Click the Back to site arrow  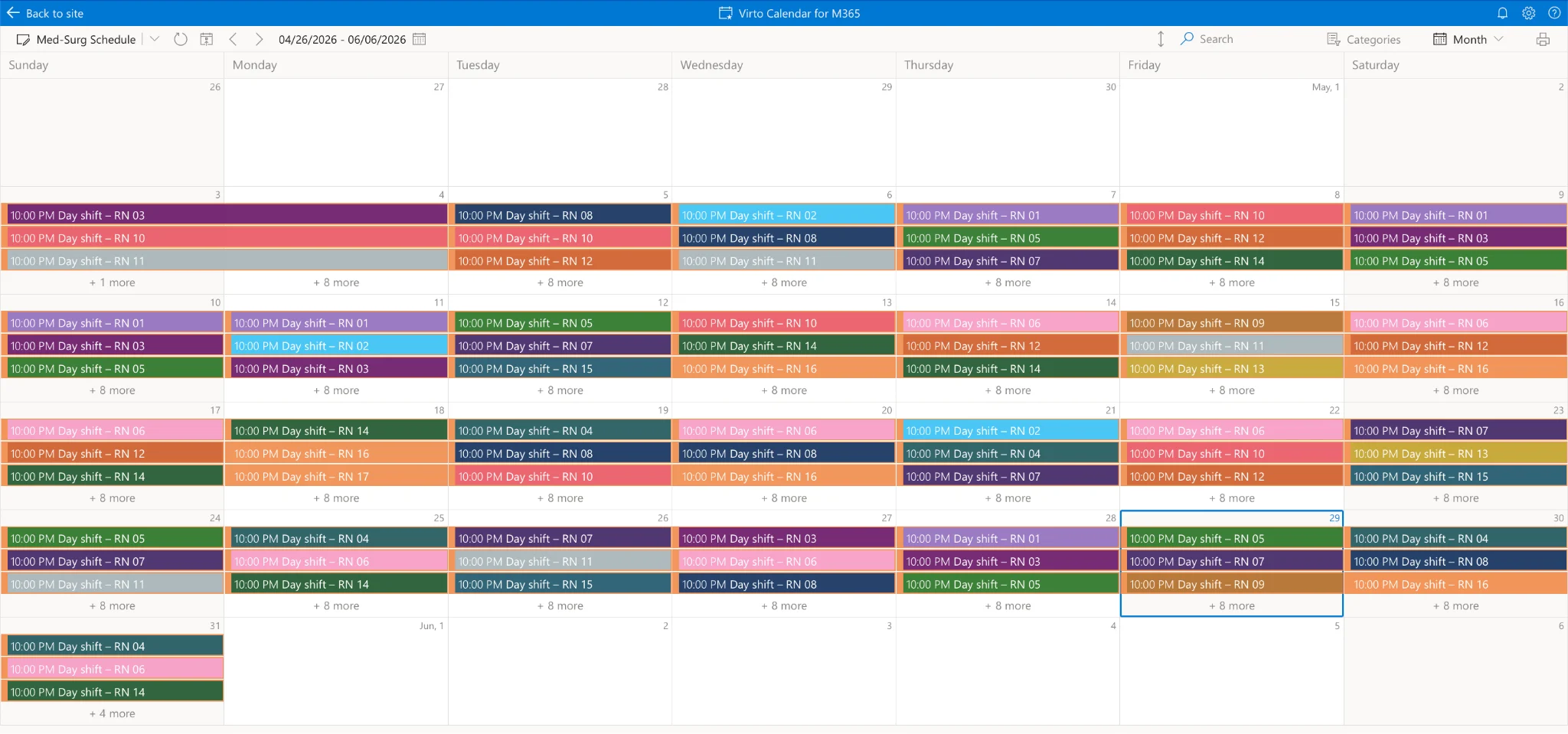point(12,13)
